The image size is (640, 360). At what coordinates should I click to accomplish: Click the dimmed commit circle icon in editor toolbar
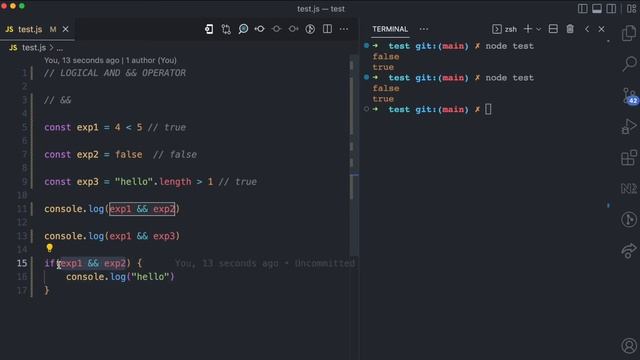276,29
